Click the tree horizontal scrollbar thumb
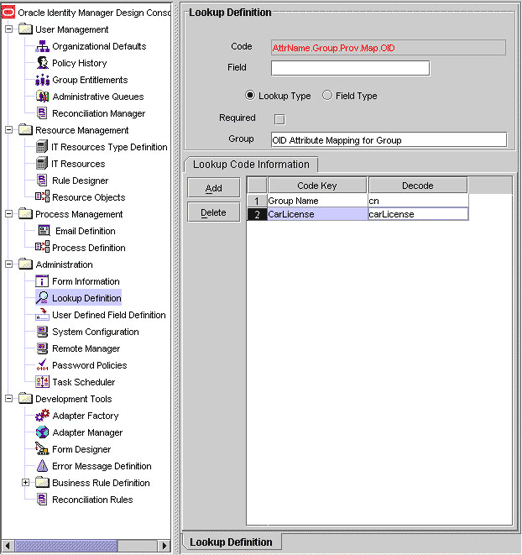The width and height of the screenshot is (522, 555). 66,545
